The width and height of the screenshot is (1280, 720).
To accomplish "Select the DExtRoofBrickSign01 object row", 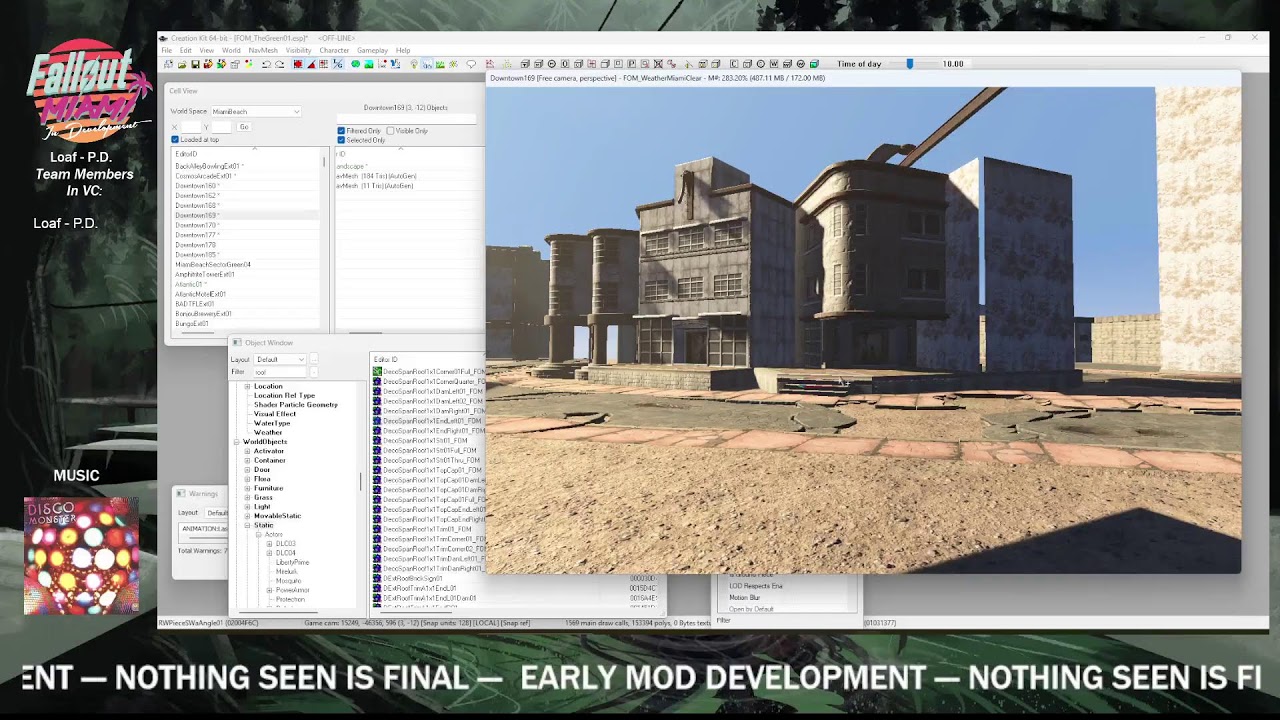I will [x=413, y=578].
